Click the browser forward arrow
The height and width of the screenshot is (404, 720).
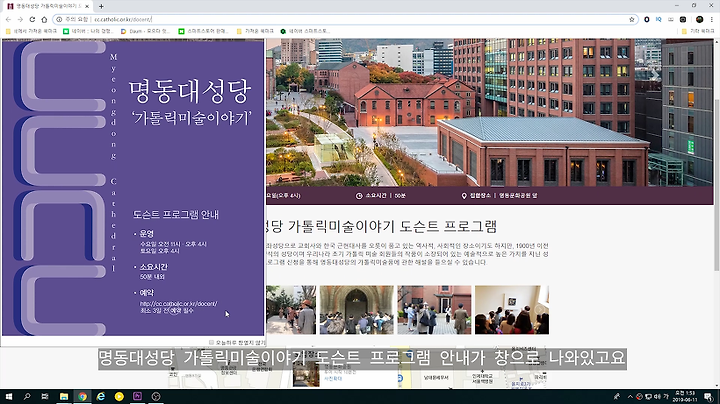click(x=20, y=19)
